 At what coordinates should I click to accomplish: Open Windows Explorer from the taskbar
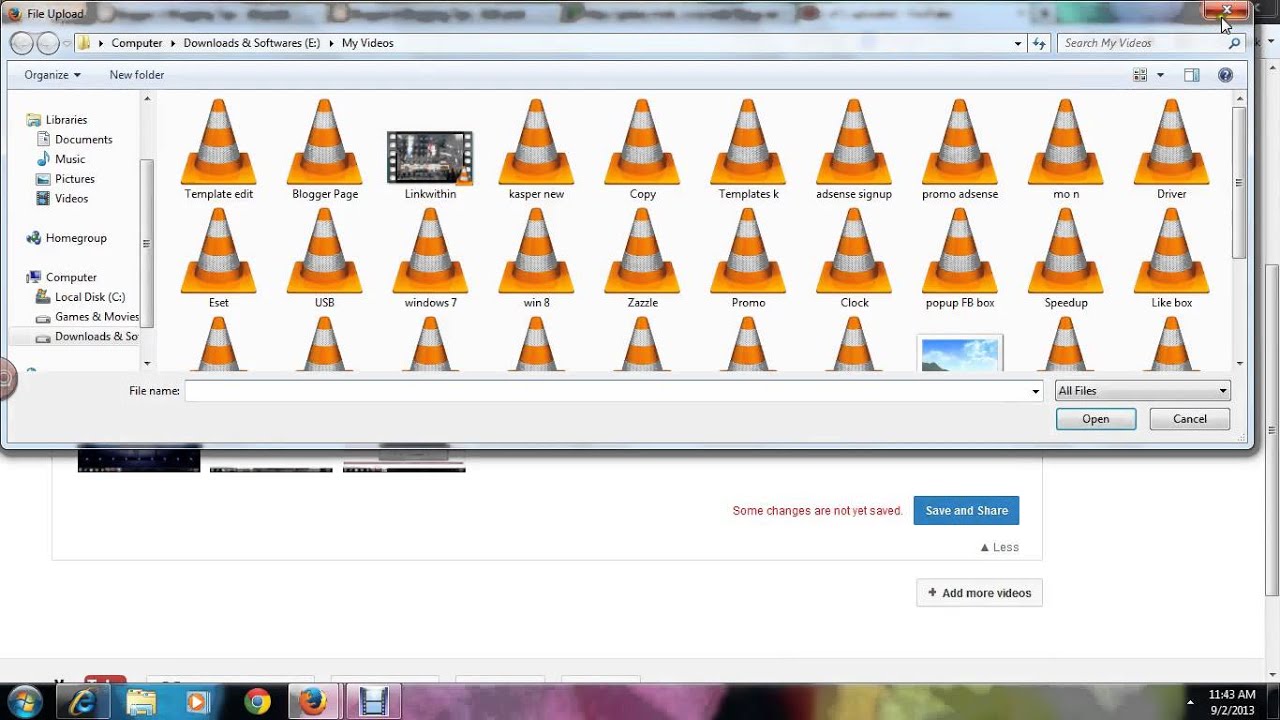141,702
